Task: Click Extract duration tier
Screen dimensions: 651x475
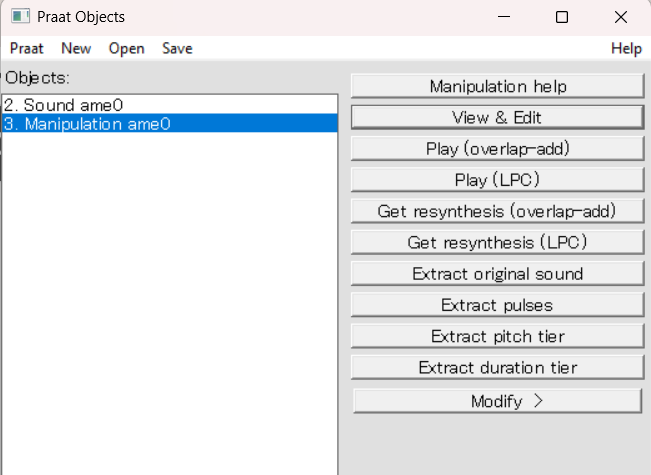Action: (x=497, y=367)
